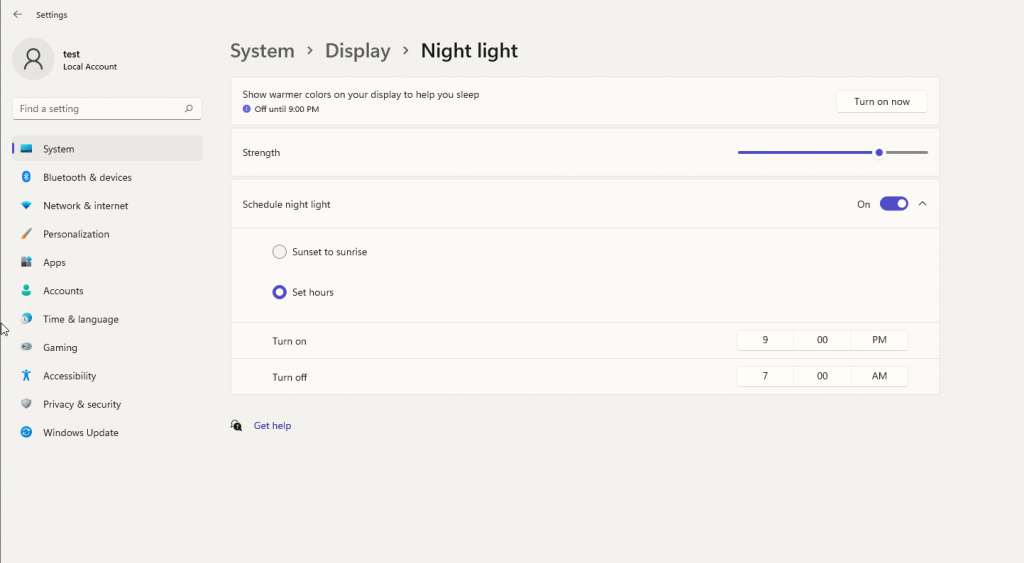1024x563 pixels.
Task: Click the Get help headset icon
Action: pos(236,425)
